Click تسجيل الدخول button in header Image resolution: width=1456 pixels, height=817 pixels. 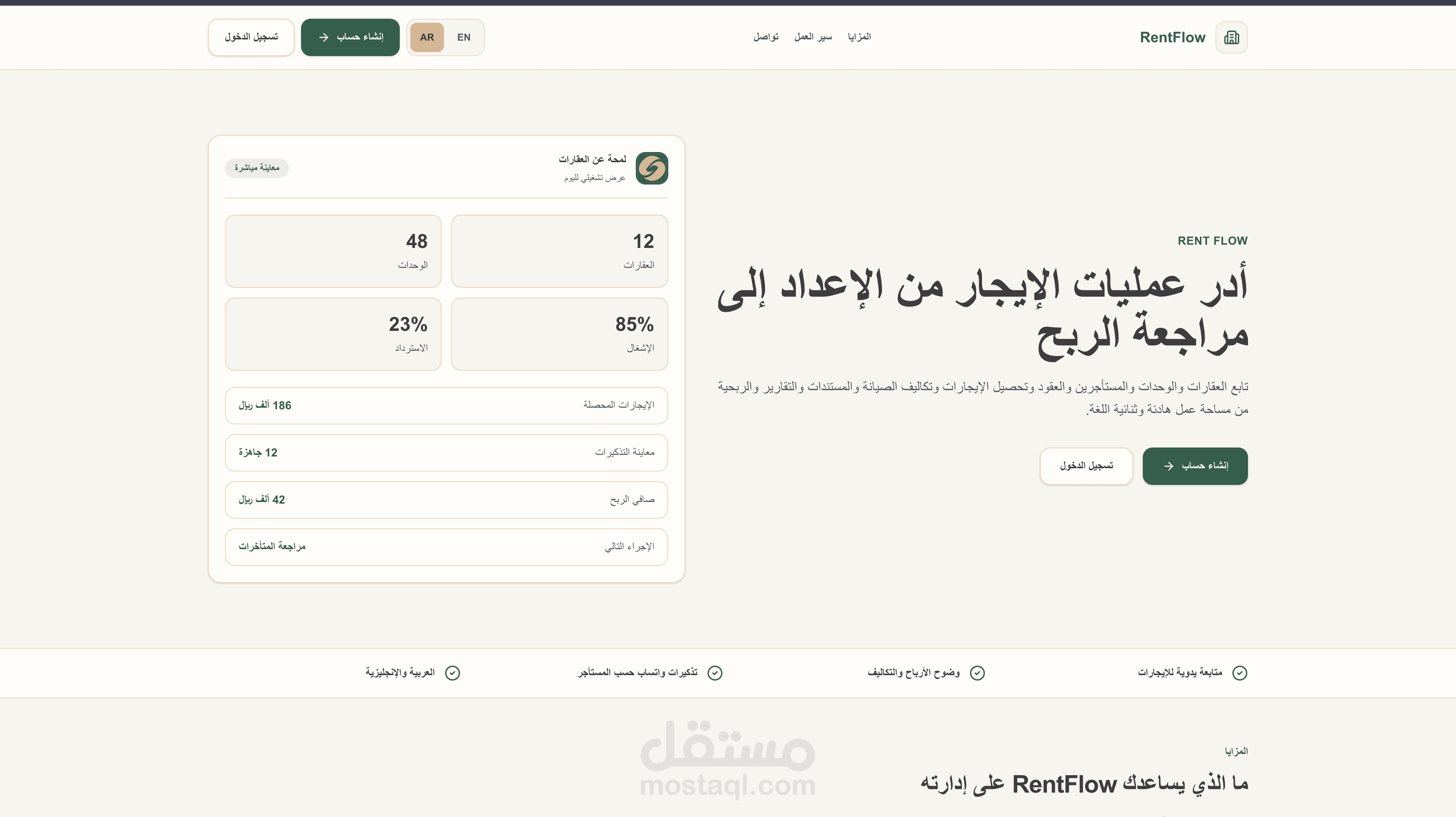(x=251, y=37)
